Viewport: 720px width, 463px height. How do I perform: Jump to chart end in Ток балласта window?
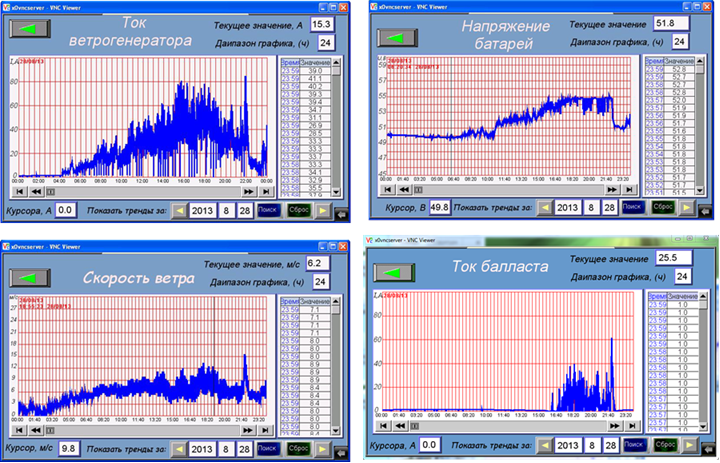click(632, 426)
